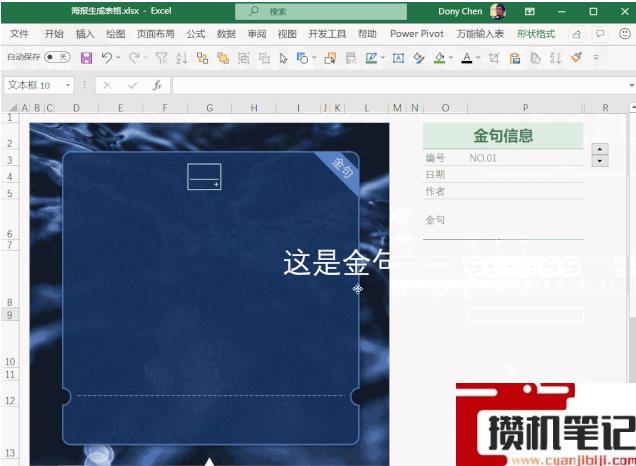
Task: Open the Comments speech bubble icon
Action: point(599,34)
